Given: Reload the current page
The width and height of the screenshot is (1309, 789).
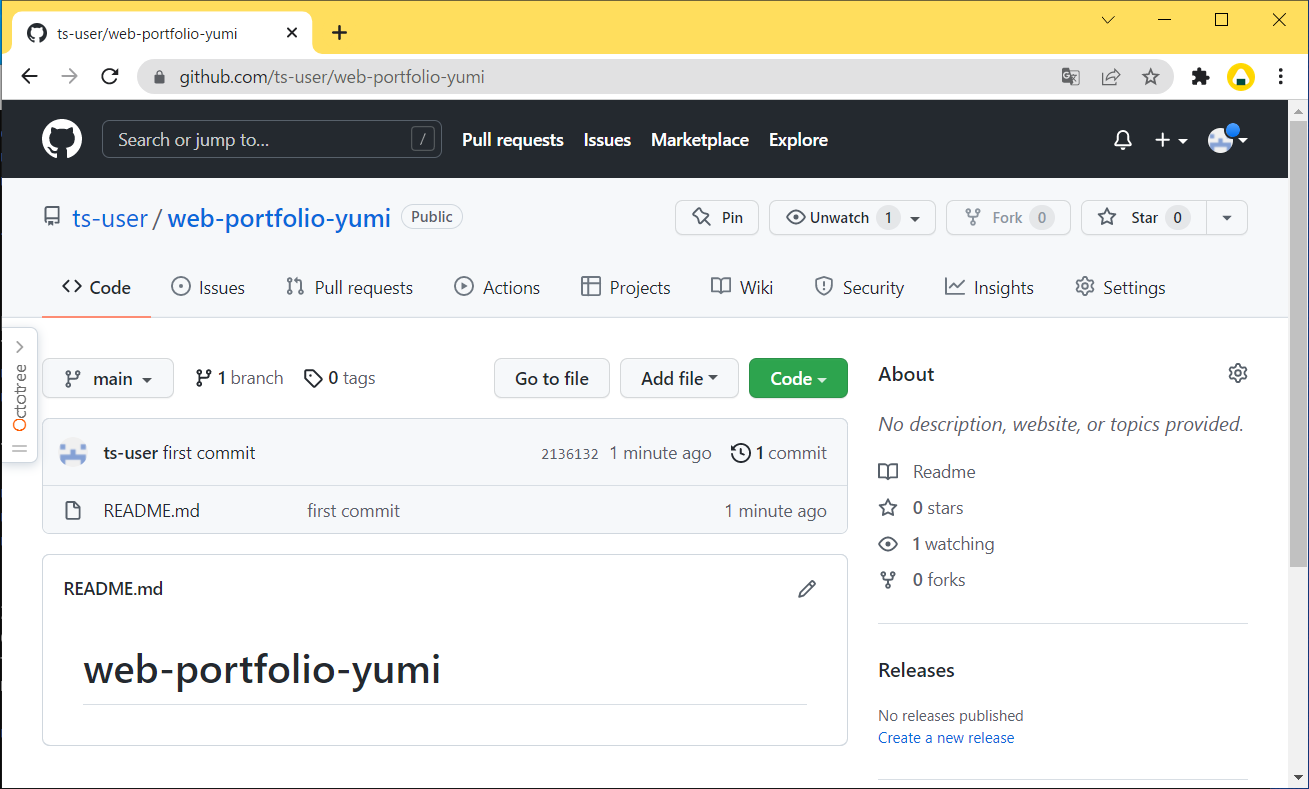Looking at the screenshot, I should (110, 77).
